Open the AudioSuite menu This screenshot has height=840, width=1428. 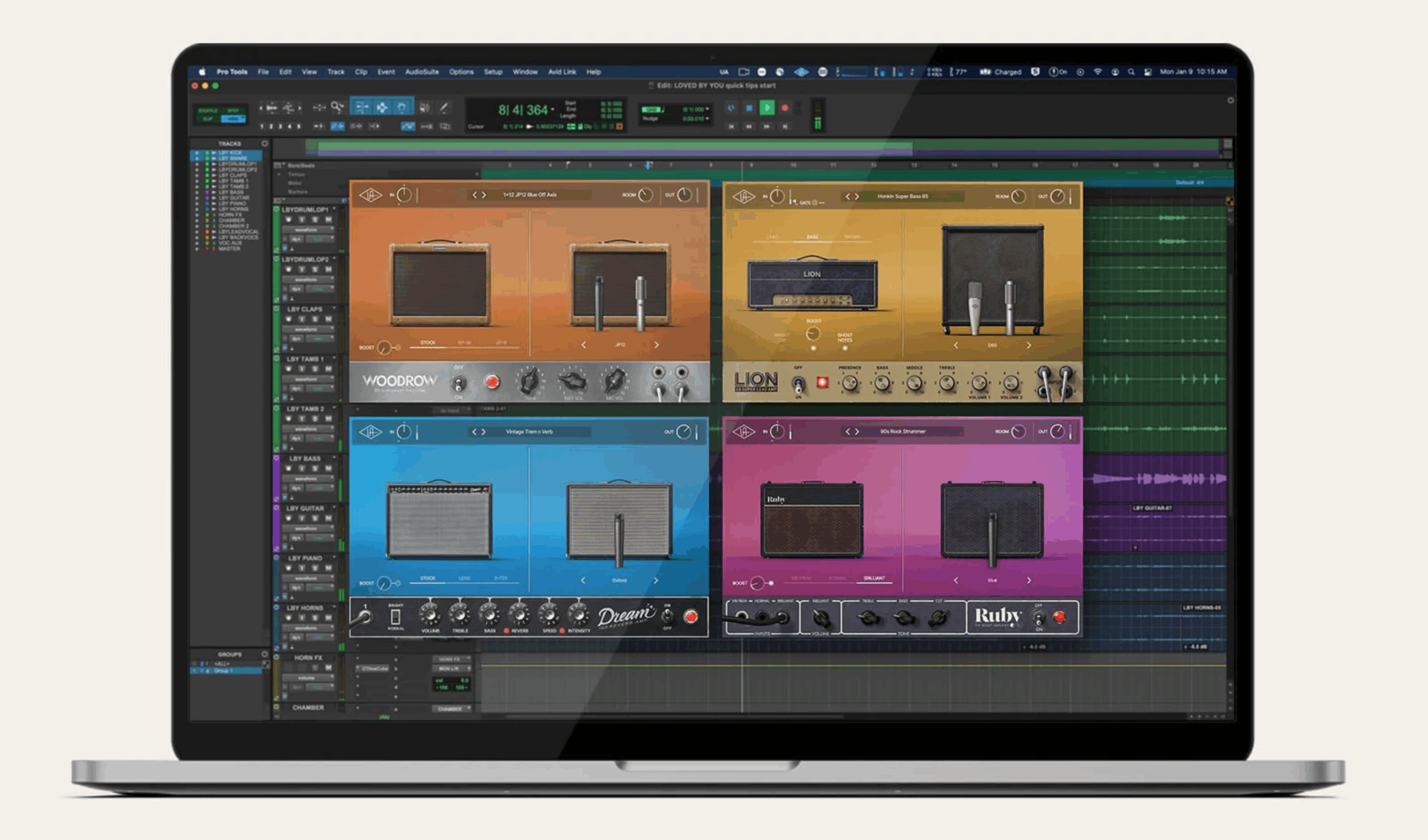[x=422, y=72]
